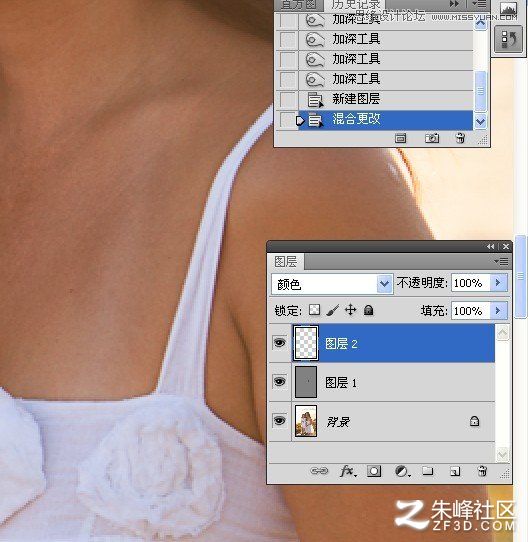
Task: Lock position move icon
Action: coord(350,310)
